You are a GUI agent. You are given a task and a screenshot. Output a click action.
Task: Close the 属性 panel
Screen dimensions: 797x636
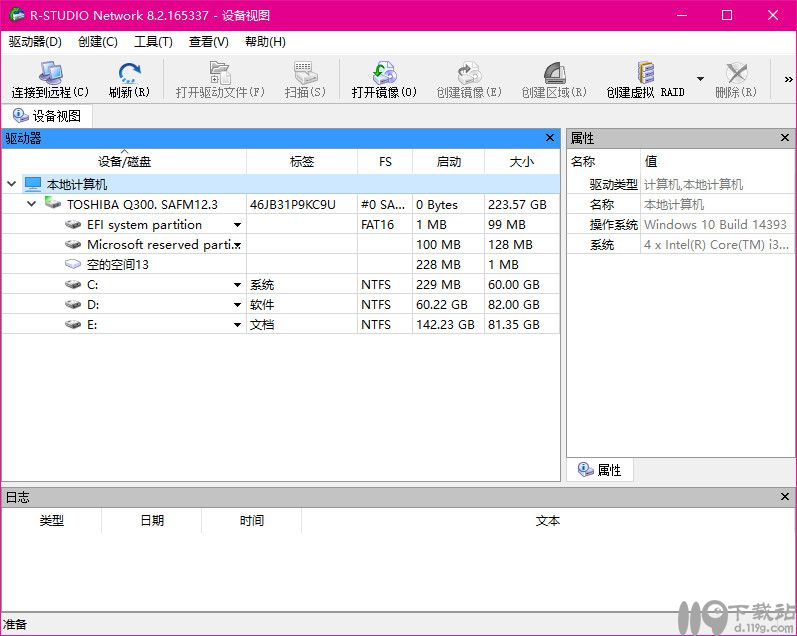[x=785, y=138]
